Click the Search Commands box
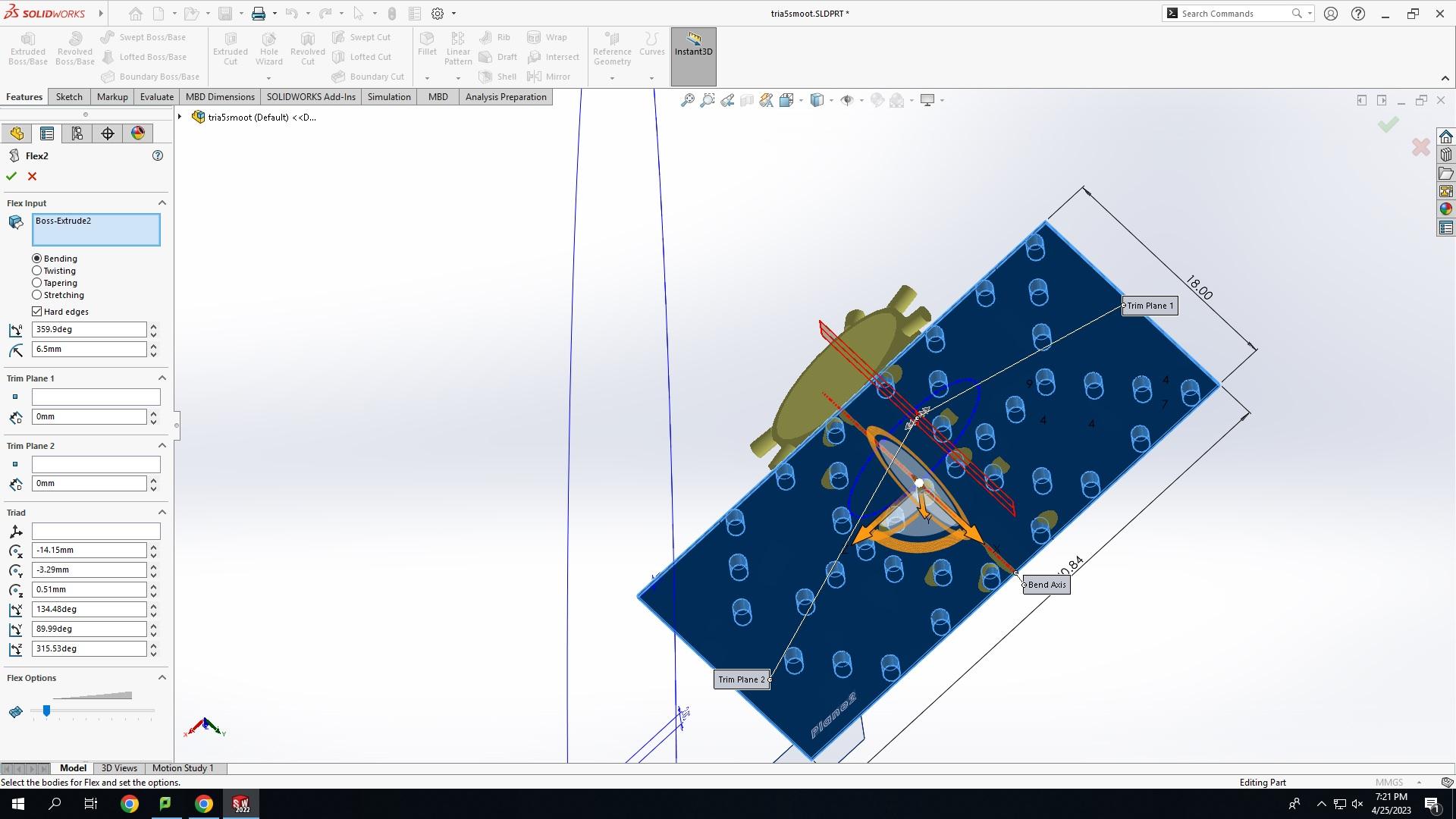This screenshot has height=819, width=1456. (x=1236, y=14)
